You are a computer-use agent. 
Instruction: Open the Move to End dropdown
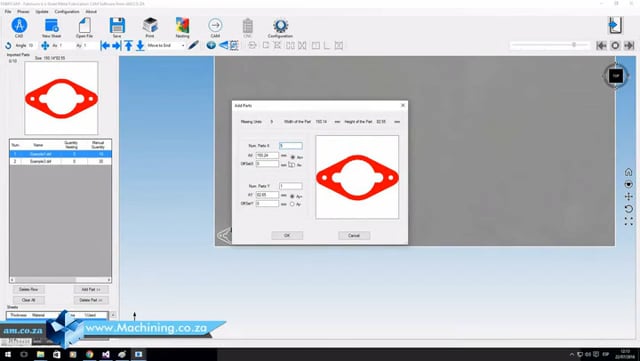coord(166,45)
